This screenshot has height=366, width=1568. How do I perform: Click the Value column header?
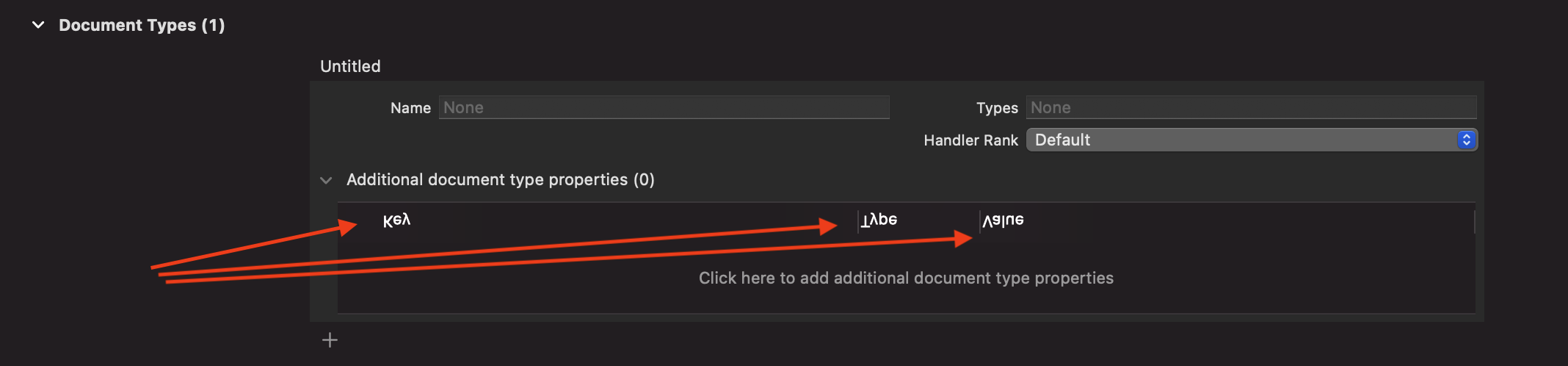(x=1003, y=220)
